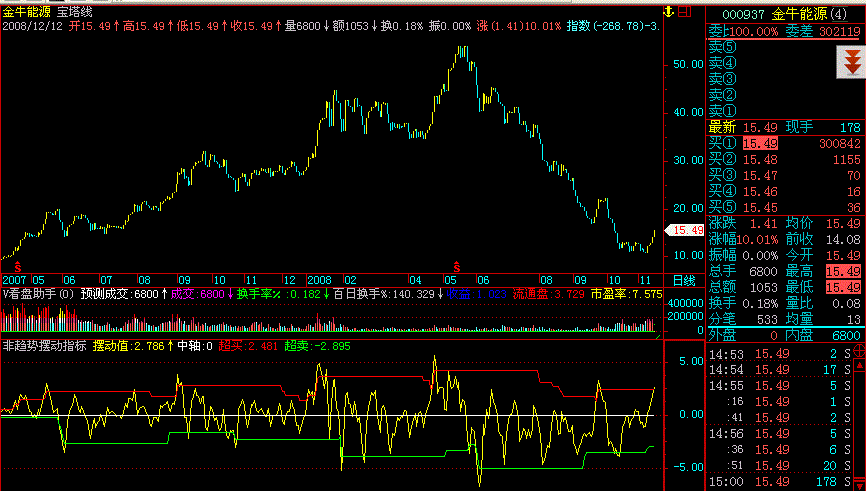Click the yellow anchor icon above the price axis
This screenshot has height=491, width=866.
(x=669, y=12)
